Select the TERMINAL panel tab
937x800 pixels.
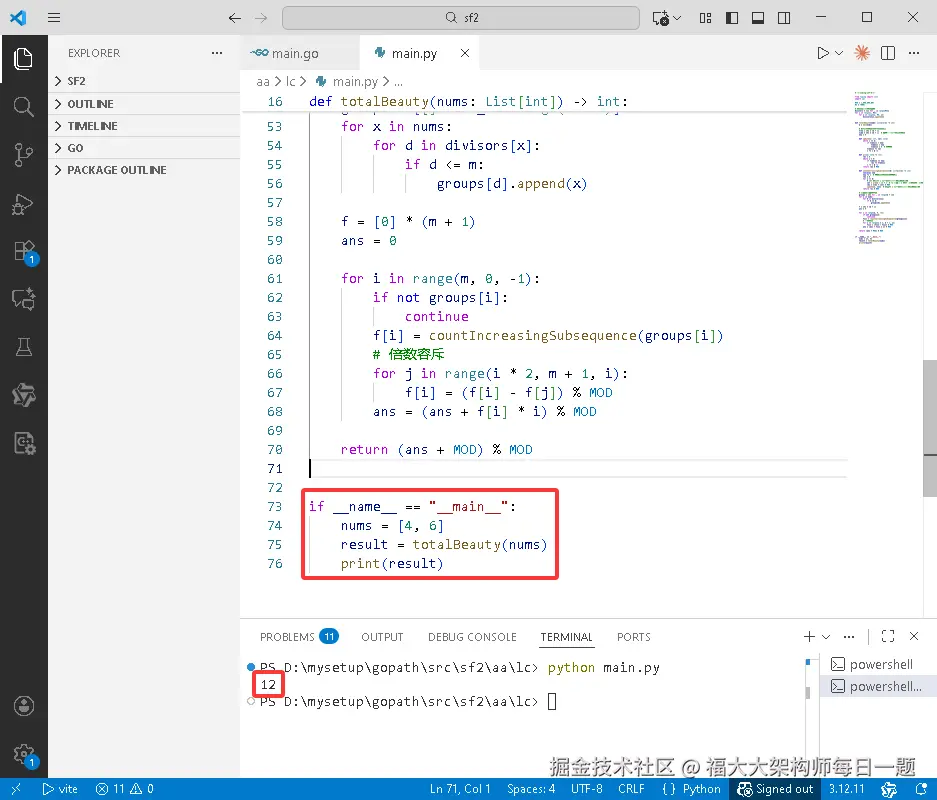[x=566, y=637]
